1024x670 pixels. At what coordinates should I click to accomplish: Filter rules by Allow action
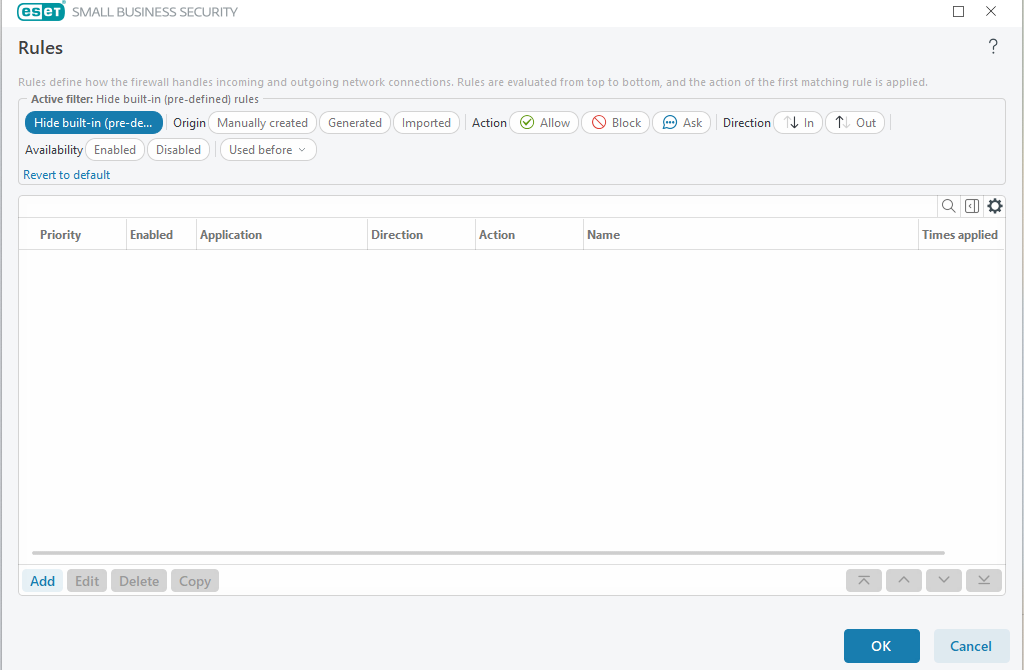(544, 123)
